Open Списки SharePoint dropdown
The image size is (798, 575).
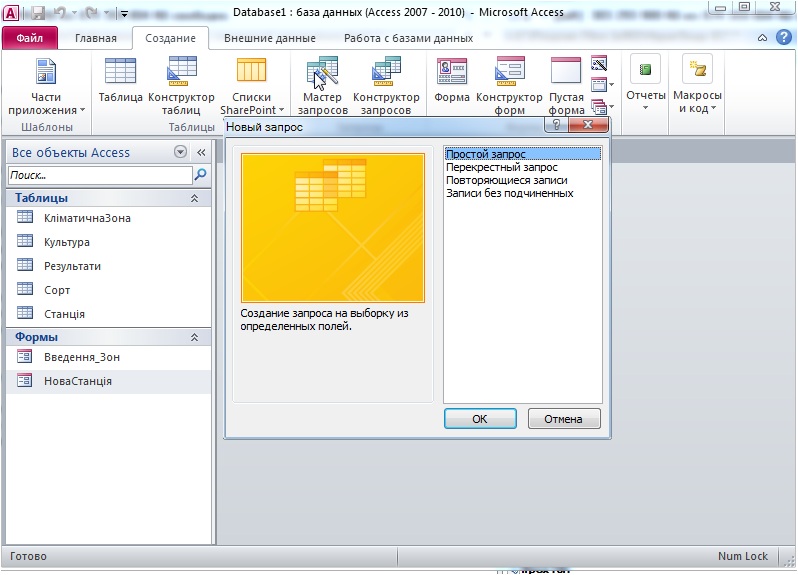click(x=251, y=88)
